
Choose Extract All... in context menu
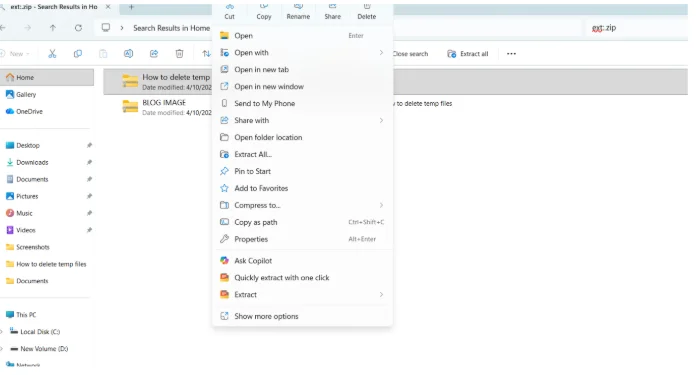coord(302,154)
